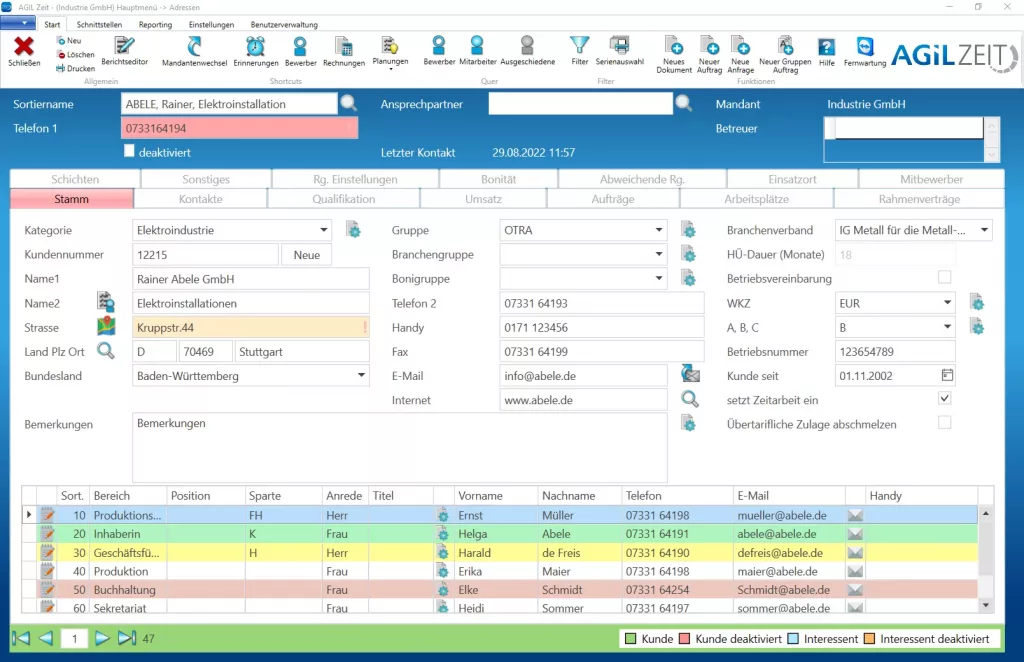The width and height of the screenshot is (1024, 662).
Task: Click the Rechnungen toolbar icon
Action: (343, 46)
